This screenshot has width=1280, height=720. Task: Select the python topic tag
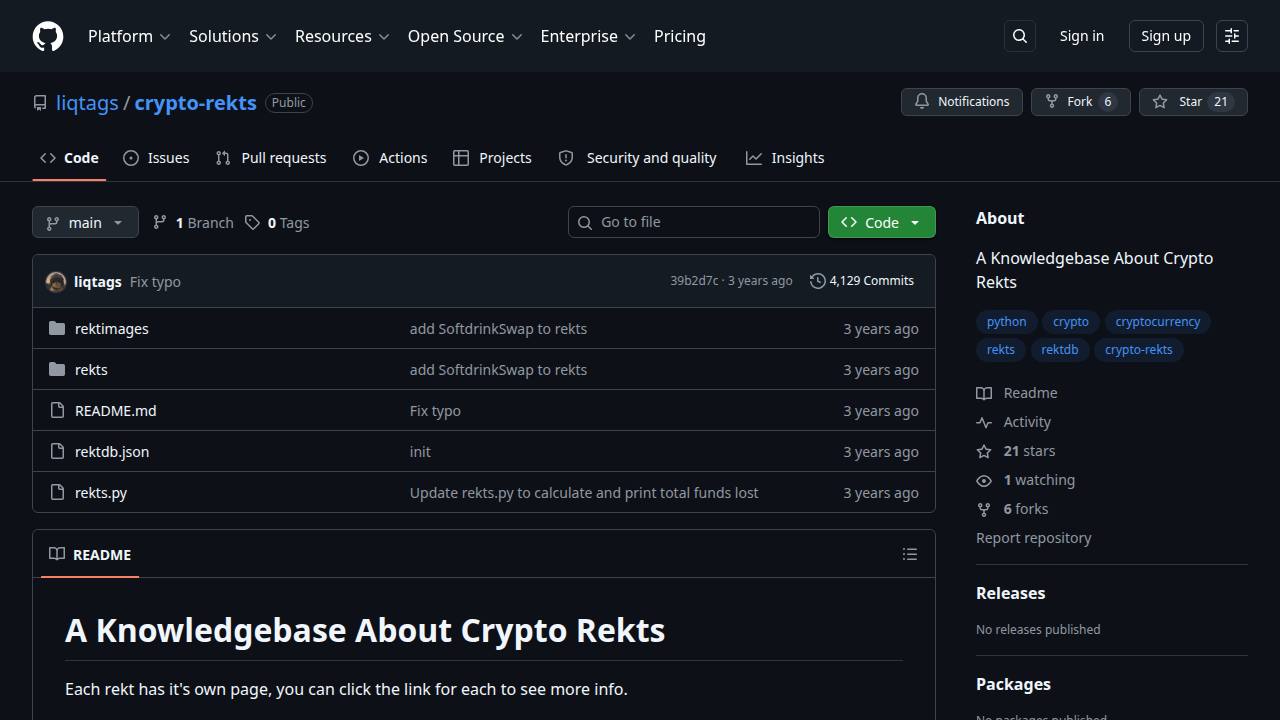click(1006, 322)
